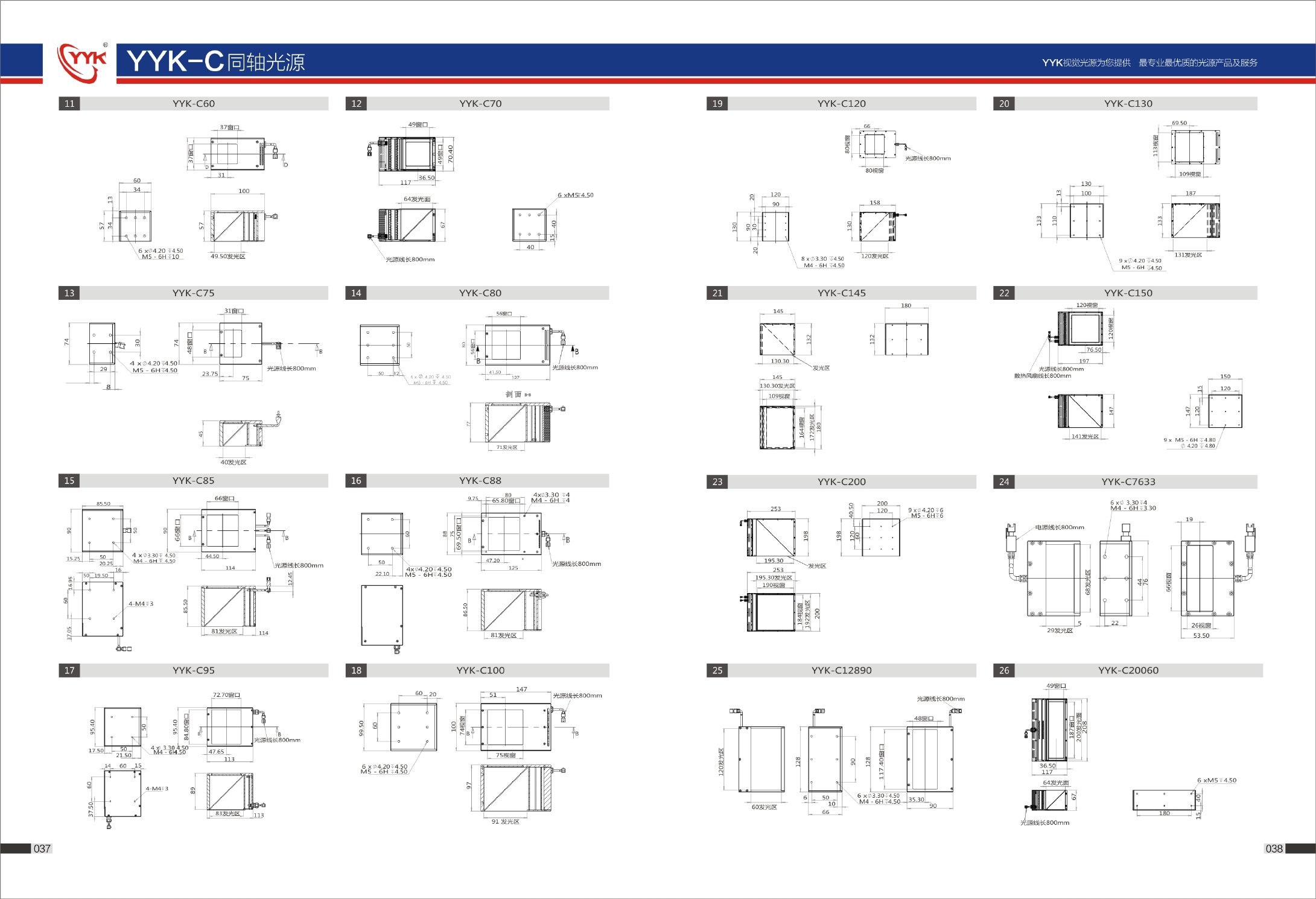Select the 'YYK-C130' section heading

pyautogui.click(x=1128, y=104)
